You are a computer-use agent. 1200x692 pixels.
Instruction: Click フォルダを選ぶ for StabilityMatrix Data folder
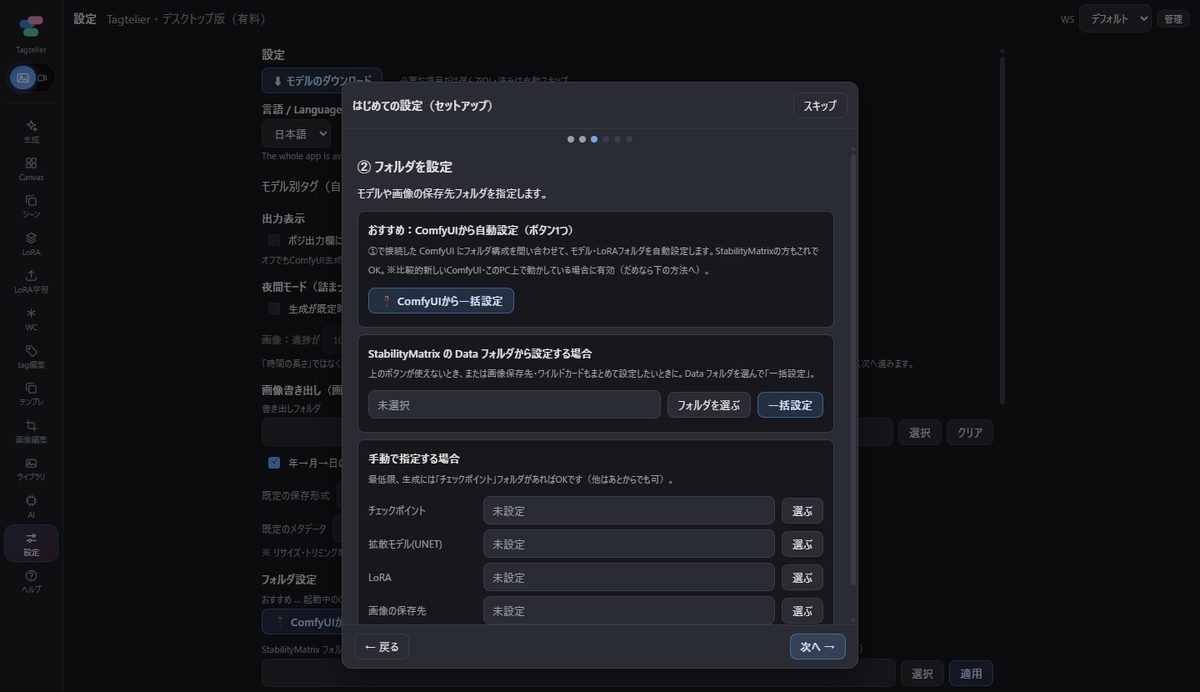pyautogui.click(x=709, y=405)
